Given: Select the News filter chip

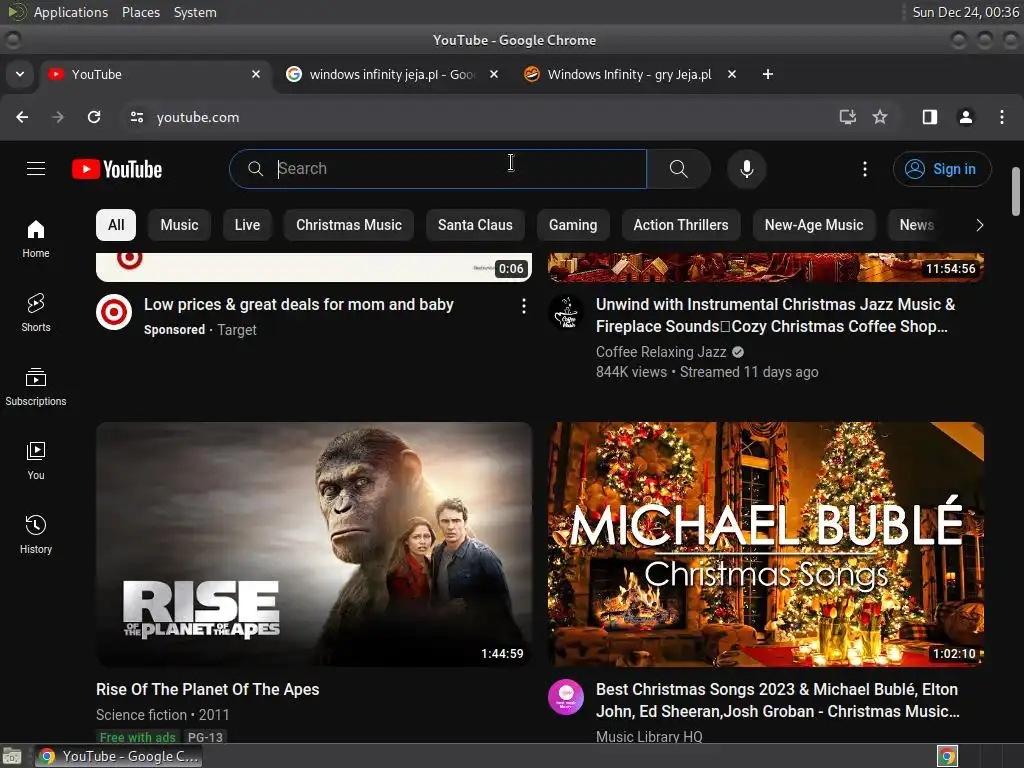Looking at the screenshot, I should [x=917, y=225].
